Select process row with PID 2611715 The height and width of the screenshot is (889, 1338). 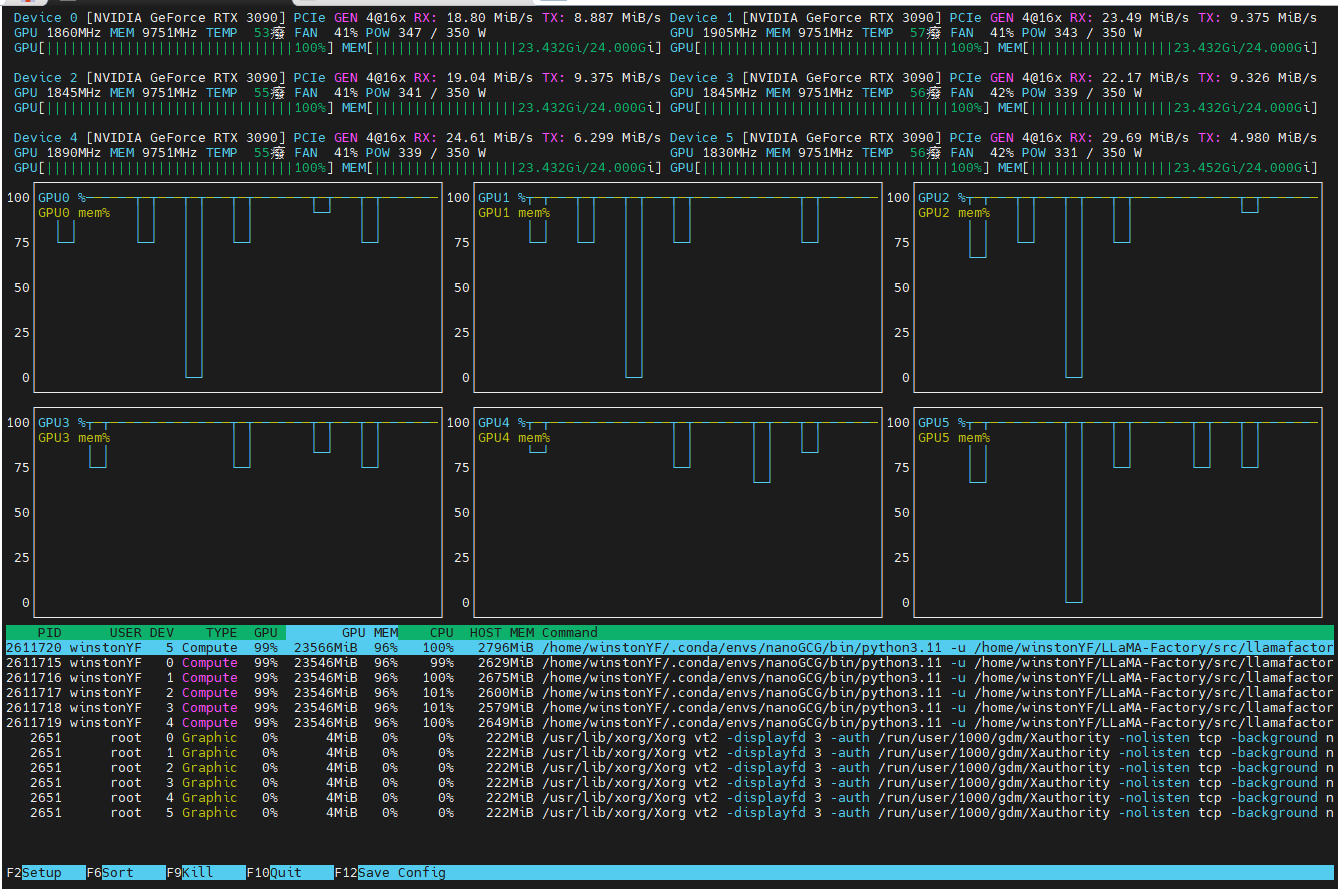click(669, 662)
